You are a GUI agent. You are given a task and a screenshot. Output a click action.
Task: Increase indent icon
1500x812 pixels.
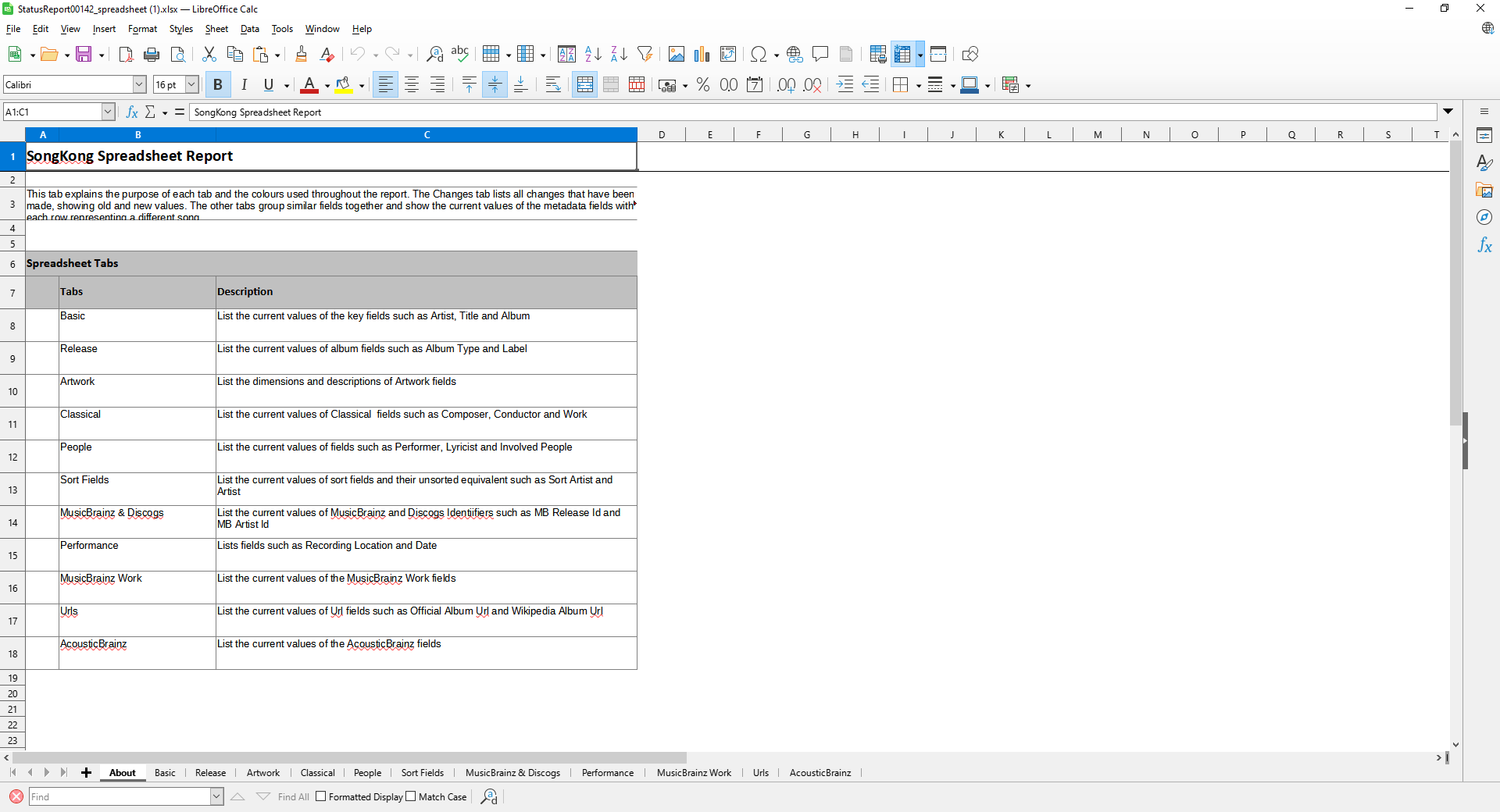(845, 84)
